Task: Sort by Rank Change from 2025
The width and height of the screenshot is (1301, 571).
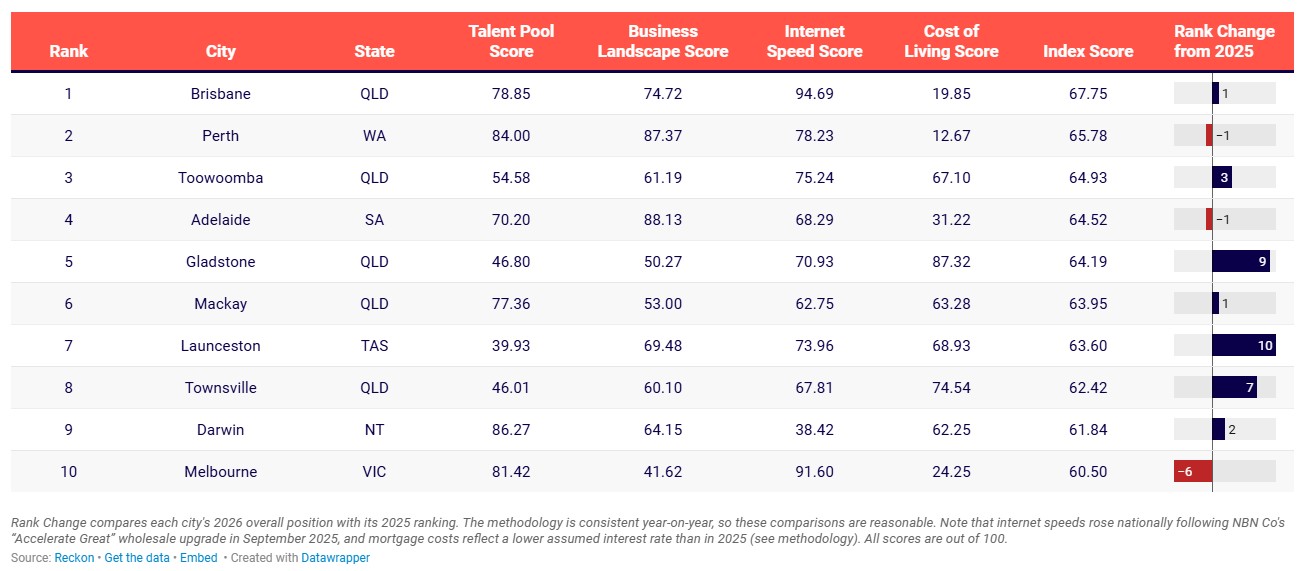Action: [x=1224, y=41]
